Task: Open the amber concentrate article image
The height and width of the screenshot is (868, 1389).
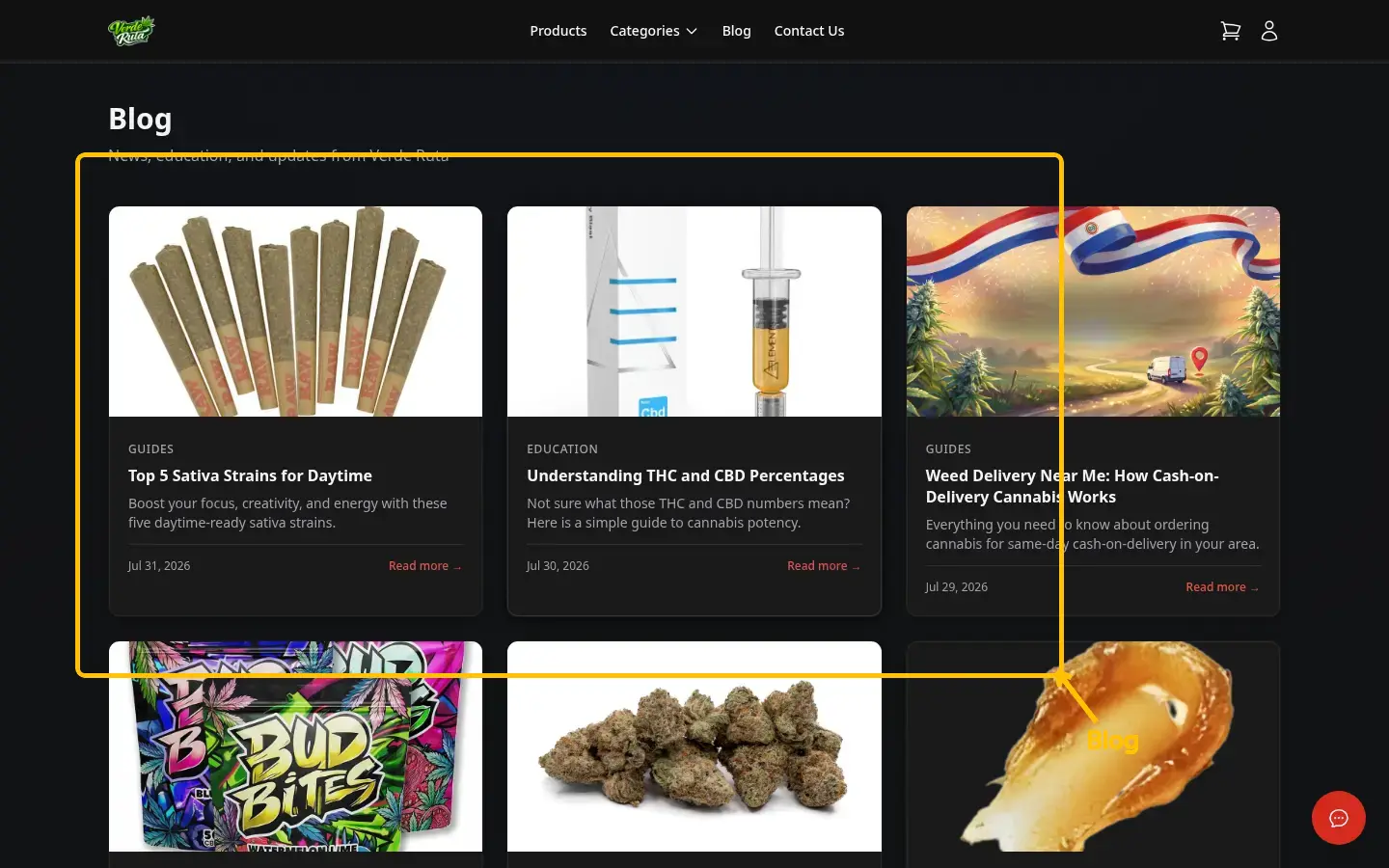Action: coord(1093,746)
